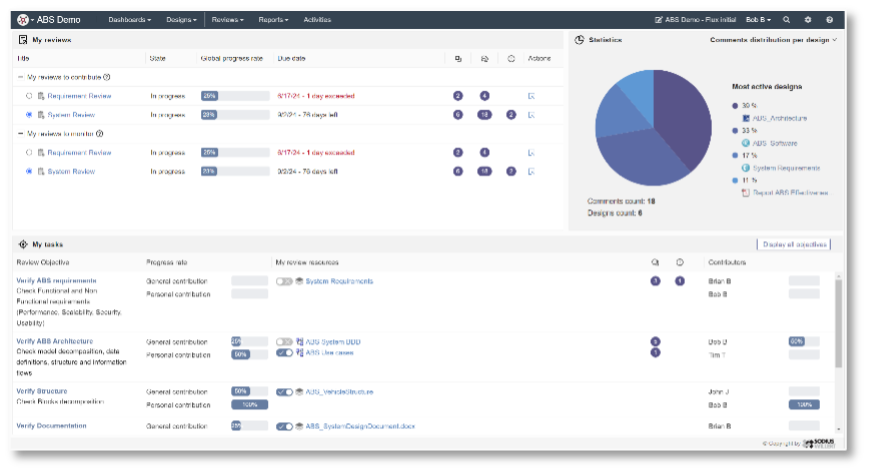Viewport: 870px width, 473px height.
Task: Click the 100% Personal contribution bar for Verify Structure
Action: (x=249, y=405)
